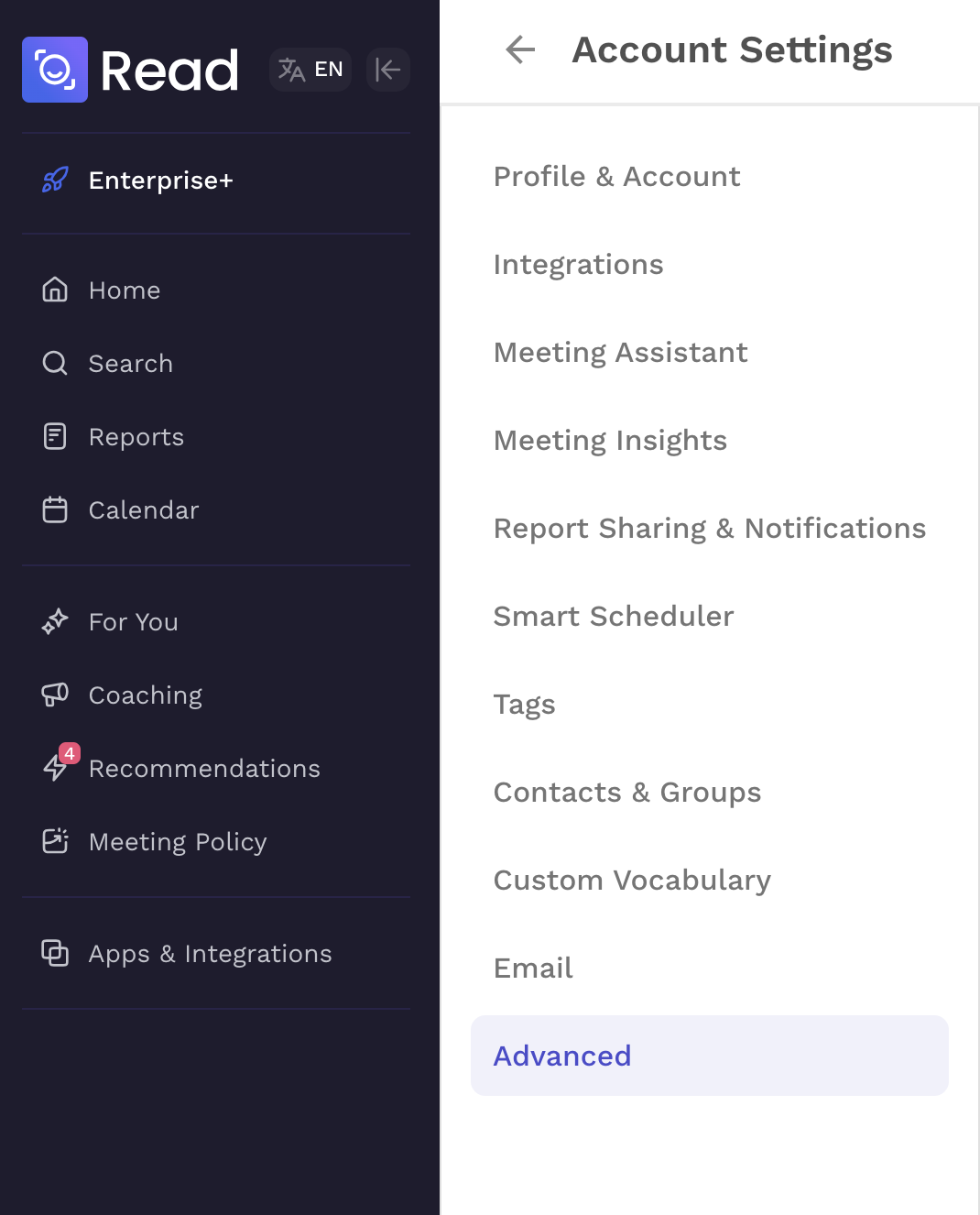Go to Home in sidebar
Screen dimensions: 980x1215
point(124,290)
